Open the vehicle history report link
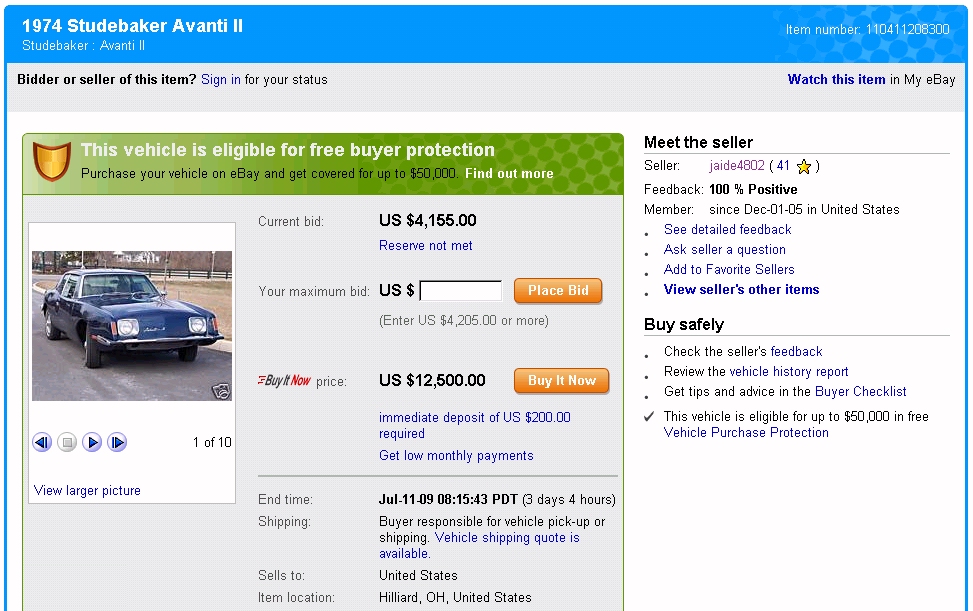Image resolution: width=973 pixels, height=611 pixels. coord(789,372)
